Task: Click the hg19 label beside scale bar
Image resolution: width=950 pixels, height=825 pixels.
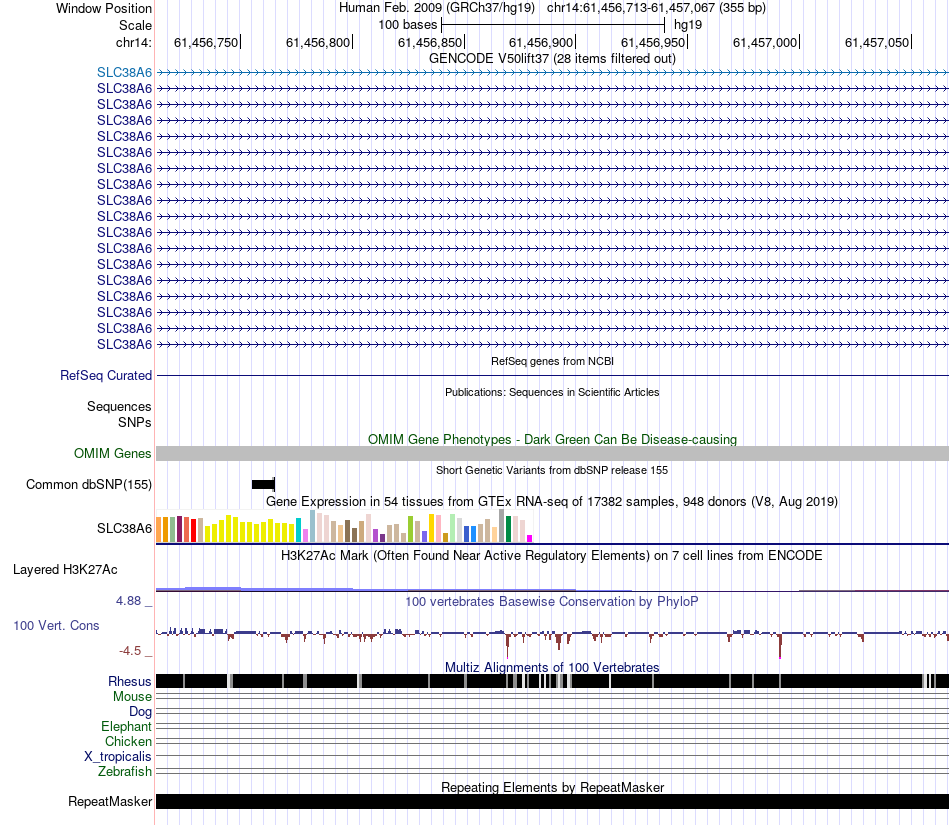Action: 688,25
